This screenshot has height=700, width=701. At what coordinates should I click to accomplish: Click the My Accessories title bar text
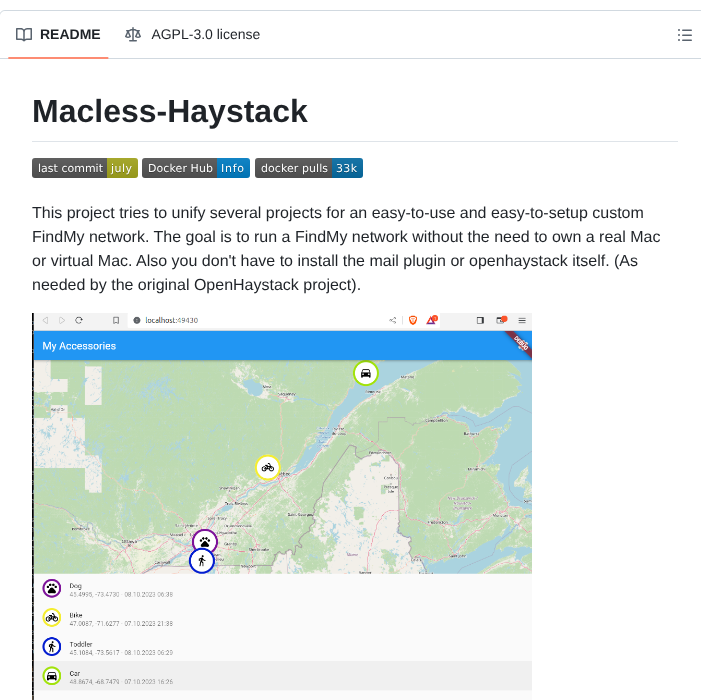pyautogui.click(x=79, y=346)
